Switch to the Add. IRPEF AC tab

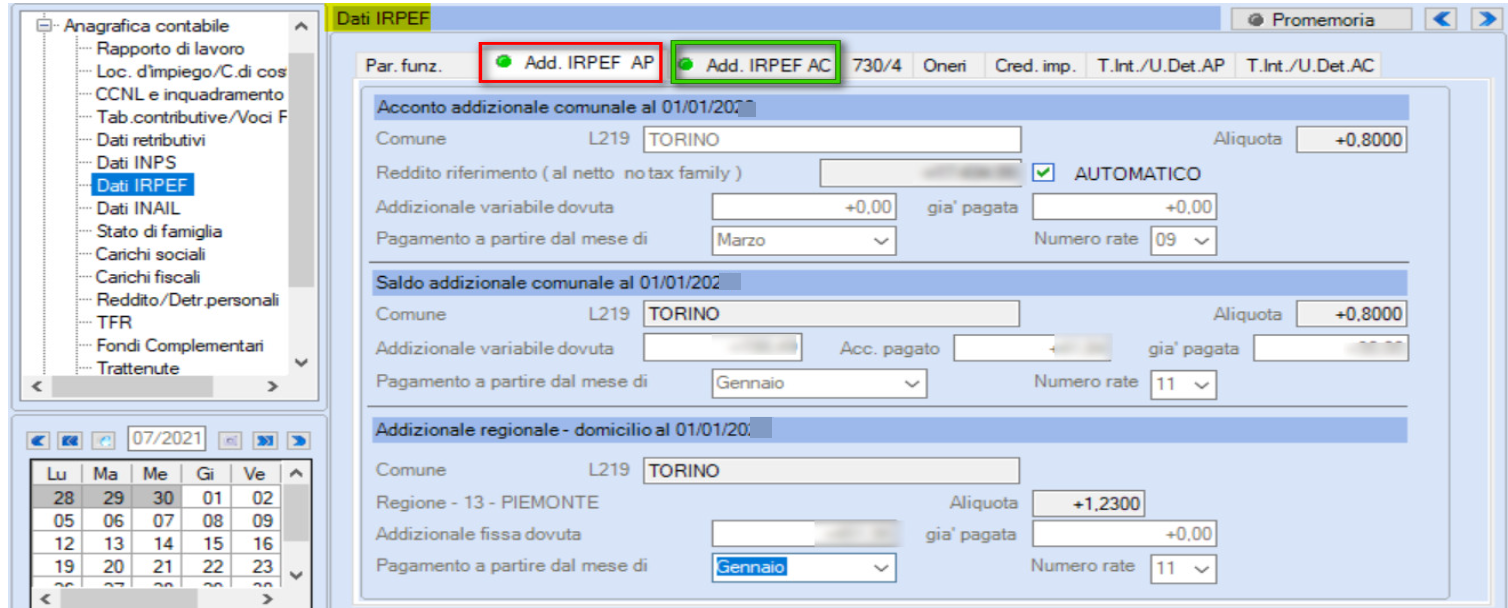click(x=756, y=65)
